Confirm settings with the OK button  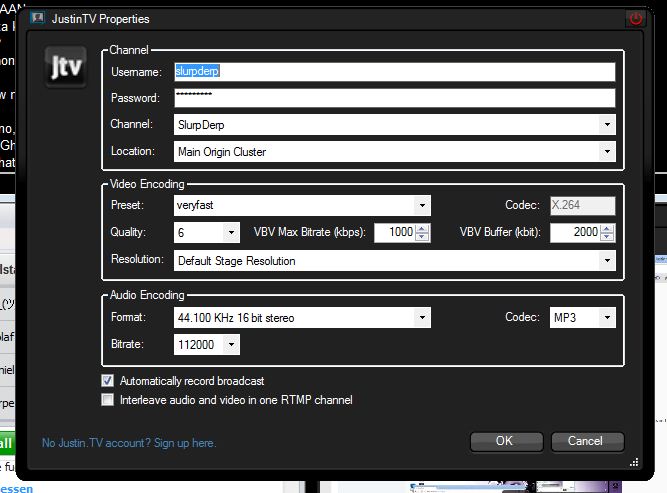click(506, 442)
